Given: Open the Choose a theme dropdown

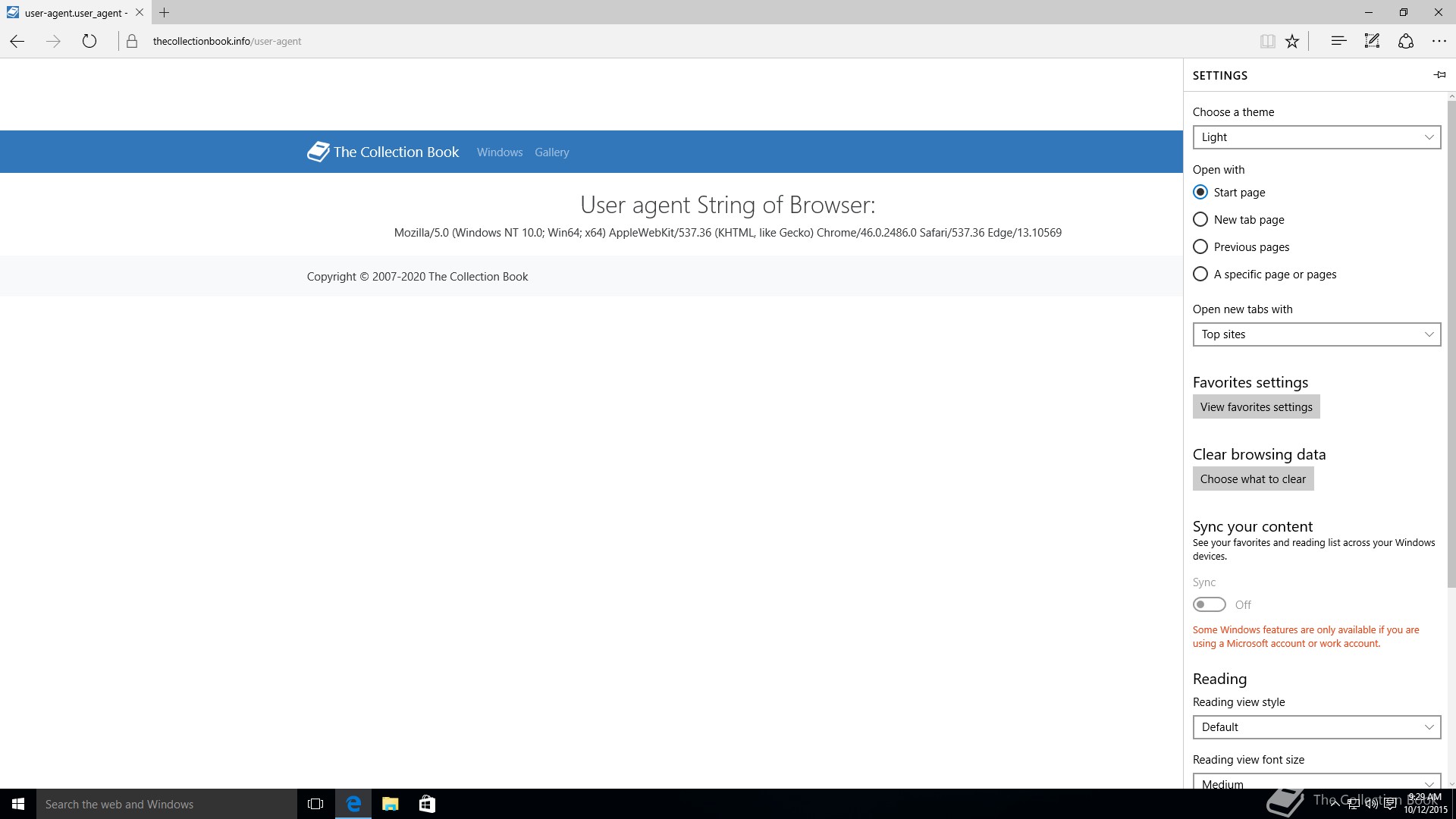Looking at the screenshot, I should (x=1316, y=137).
